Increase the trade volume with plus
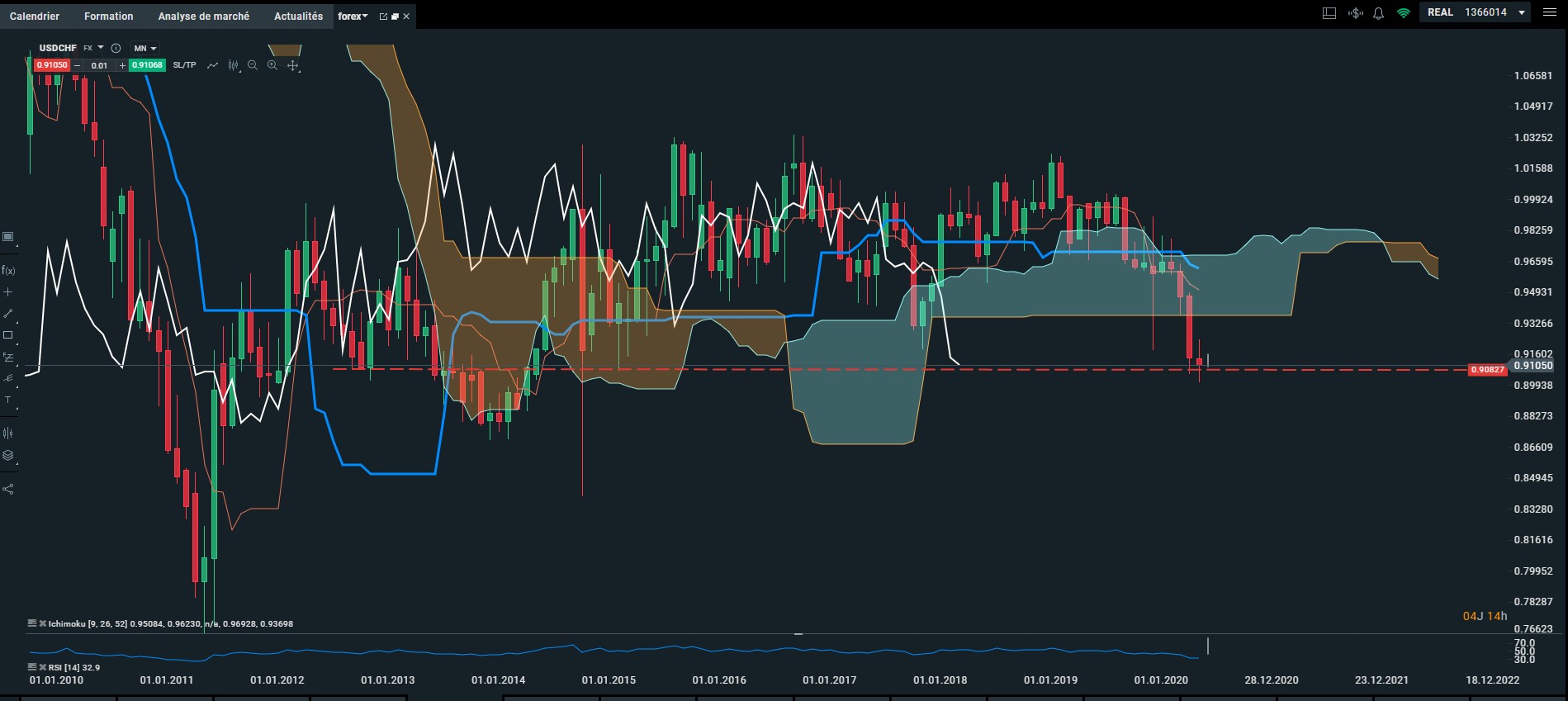The width and height of the screenshot is (1568, 701). click(122, 65)
